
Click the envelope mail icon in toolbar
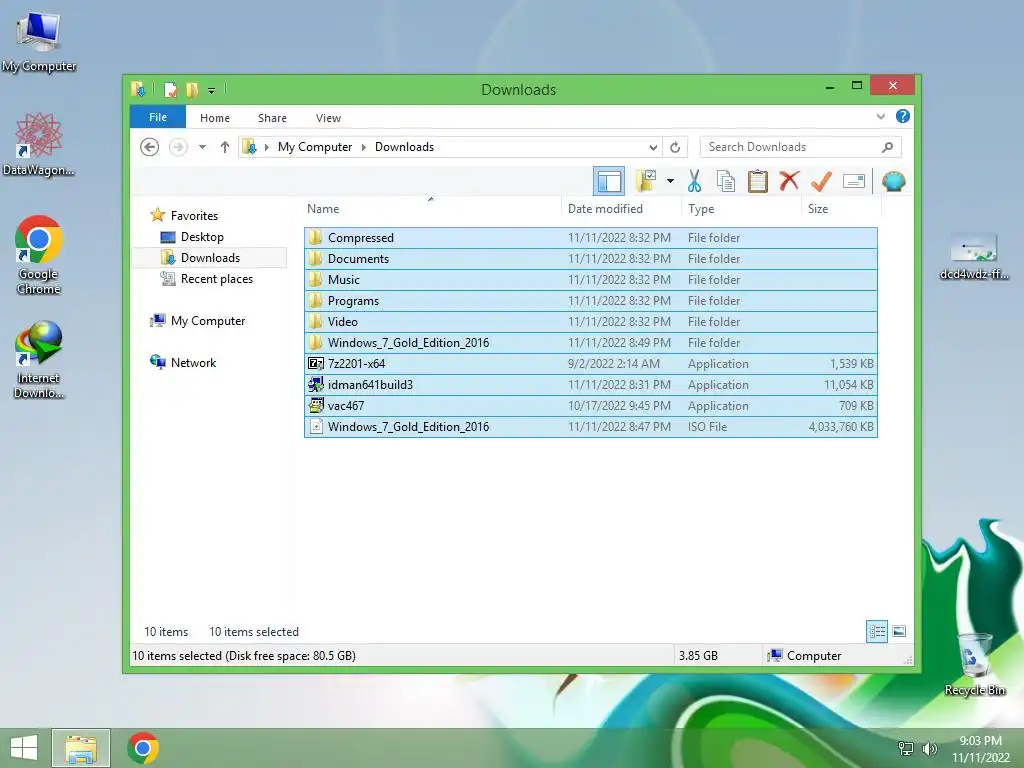coord(854,181)
